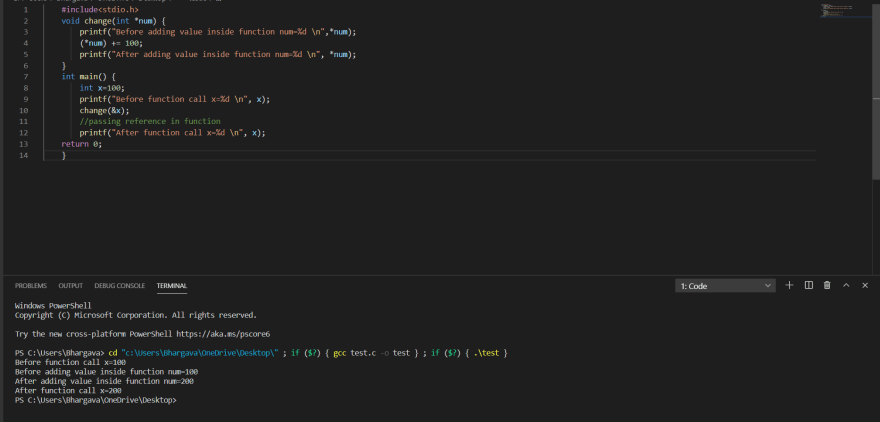Click terminal output 'After function call x=200'

click(x=68, y=391)
